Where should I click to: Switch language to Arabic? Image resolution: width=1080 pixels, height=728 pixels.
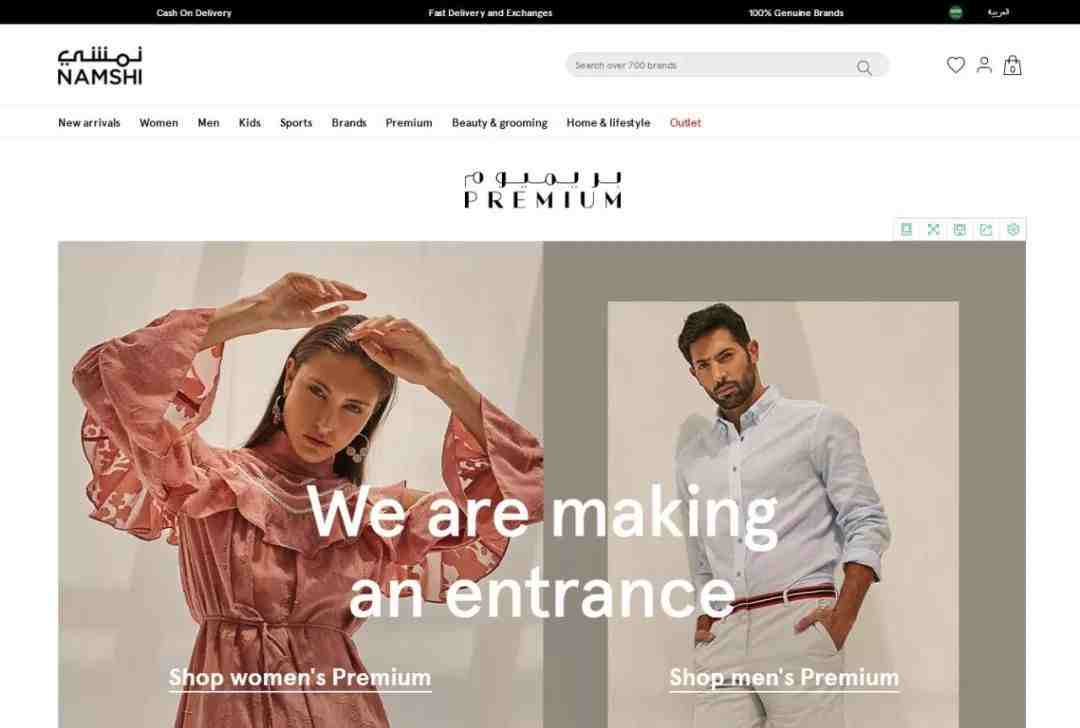point(998,12)
